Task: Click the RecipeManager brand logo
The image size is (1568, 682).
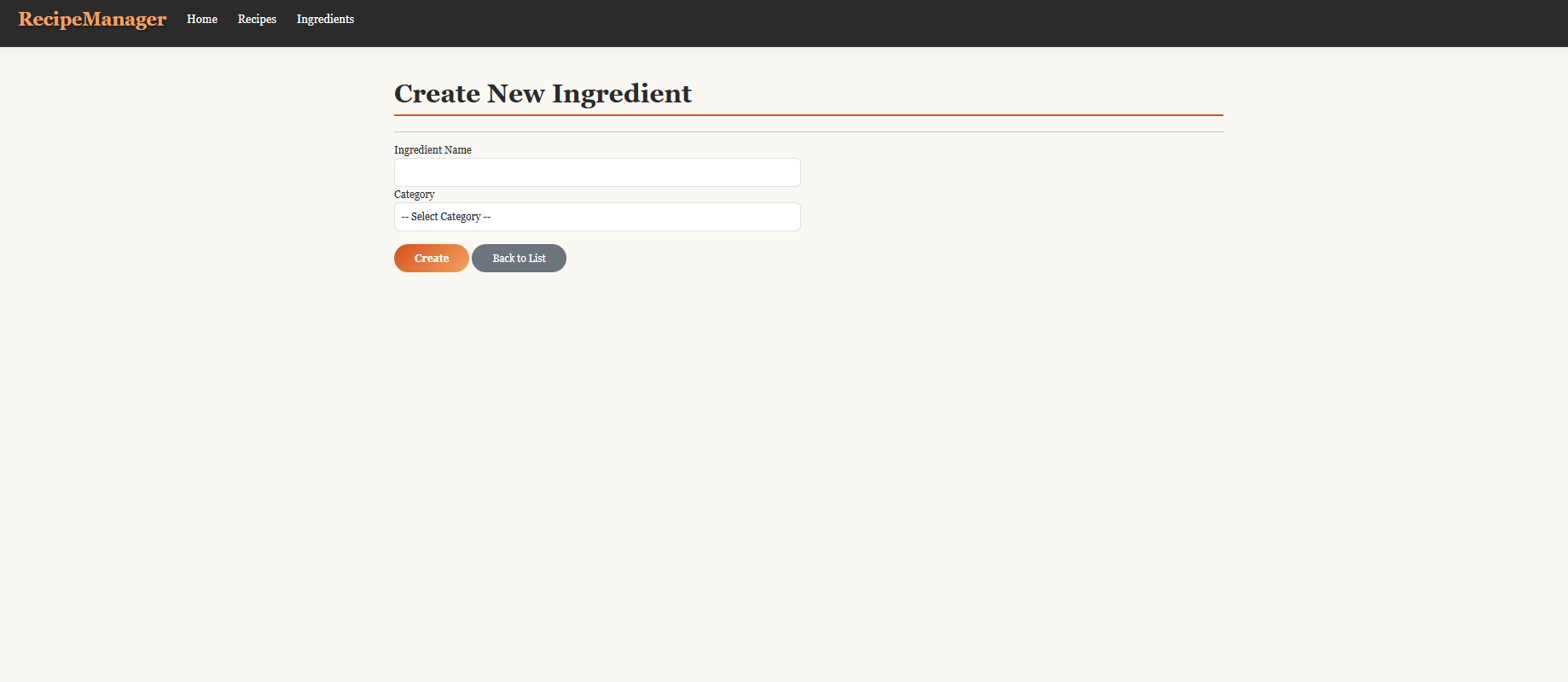Action: [92, 19]
